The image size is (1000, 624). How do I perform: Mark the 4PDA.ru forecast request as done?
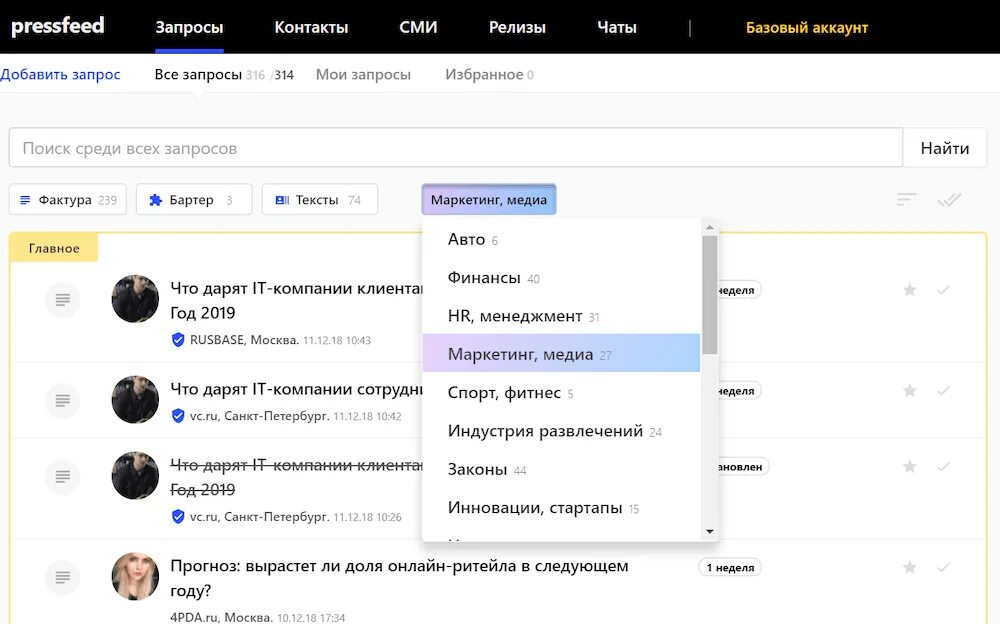tap(943, 567)
